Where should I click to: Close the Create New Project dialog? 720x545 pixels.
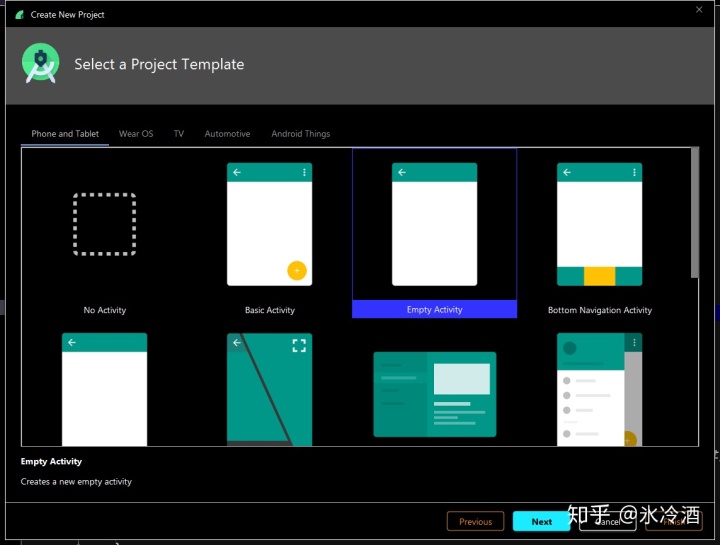699,10
